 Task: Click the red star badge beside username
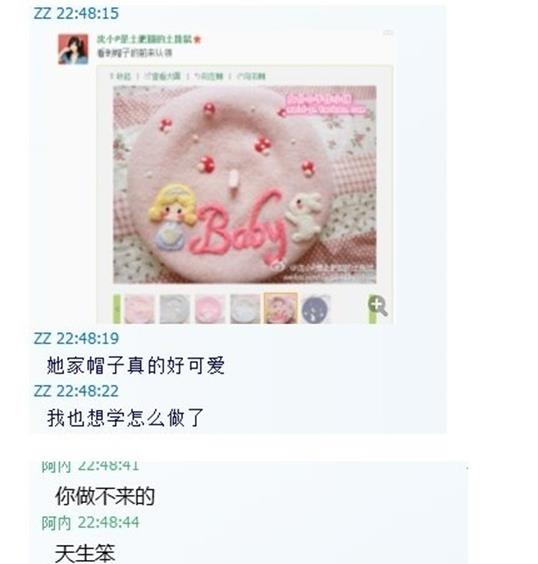197,40
